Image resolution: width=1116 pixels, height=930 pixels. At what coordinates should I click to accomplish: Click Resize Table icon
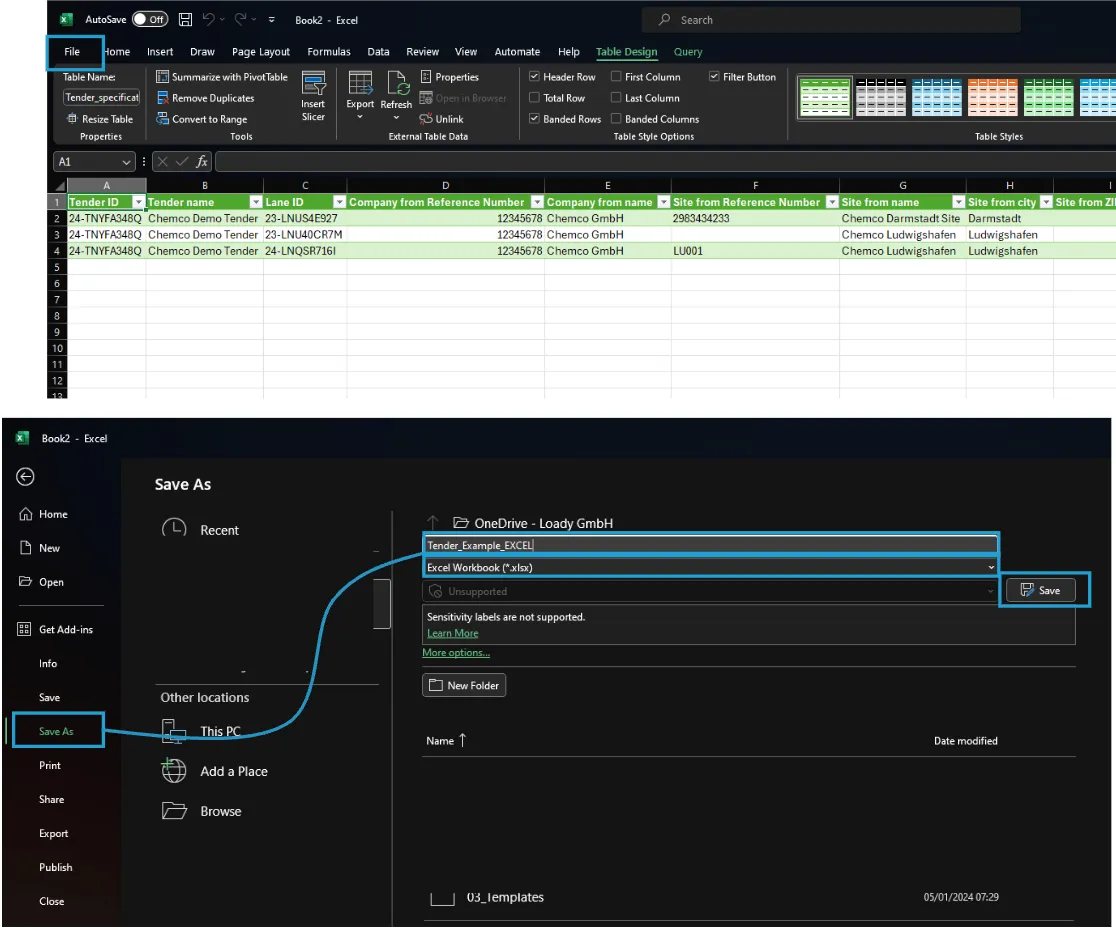72,119
